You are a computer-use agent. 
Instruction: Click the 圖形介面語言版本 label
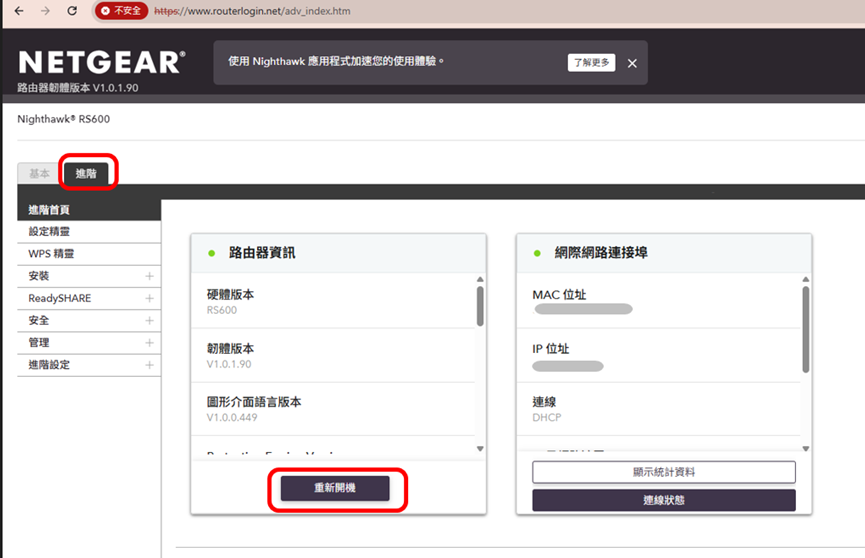click(254, 402)
